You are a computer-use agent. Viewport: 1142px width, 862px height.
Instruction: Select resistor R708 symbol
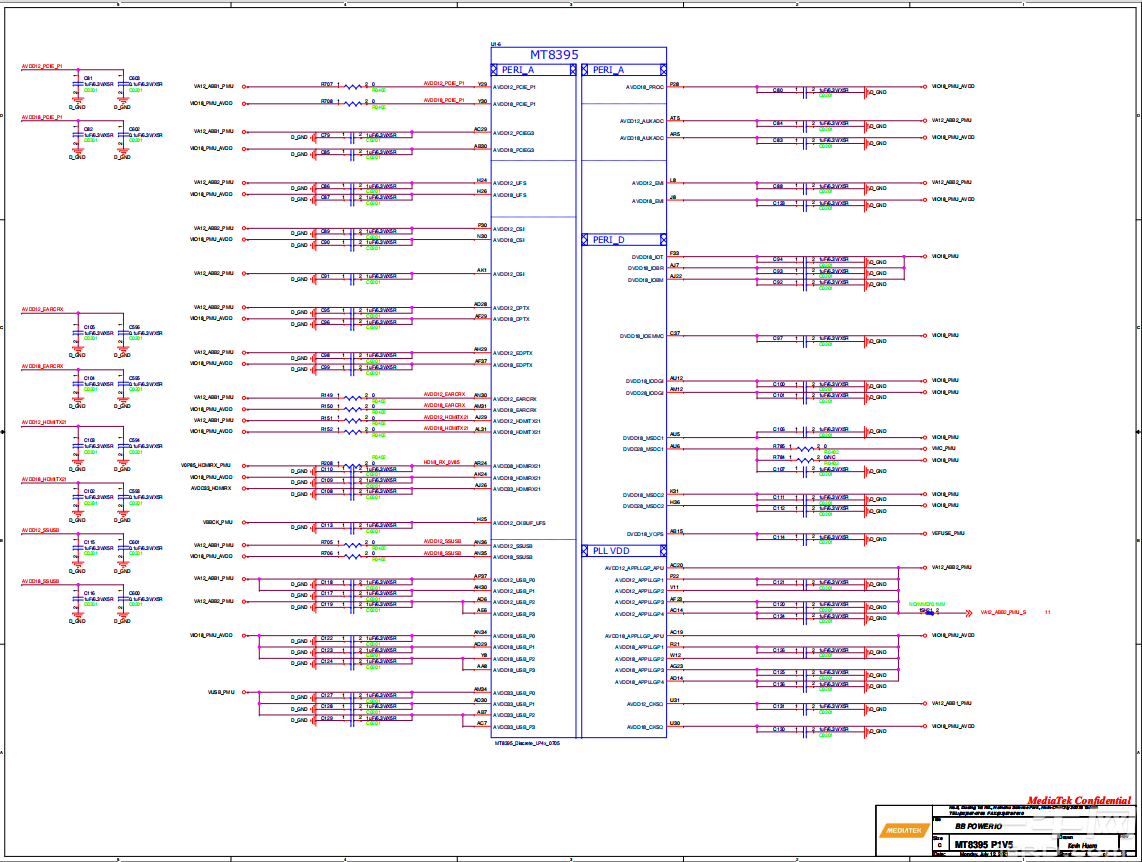pyautogui.click(x=355, y=104)
